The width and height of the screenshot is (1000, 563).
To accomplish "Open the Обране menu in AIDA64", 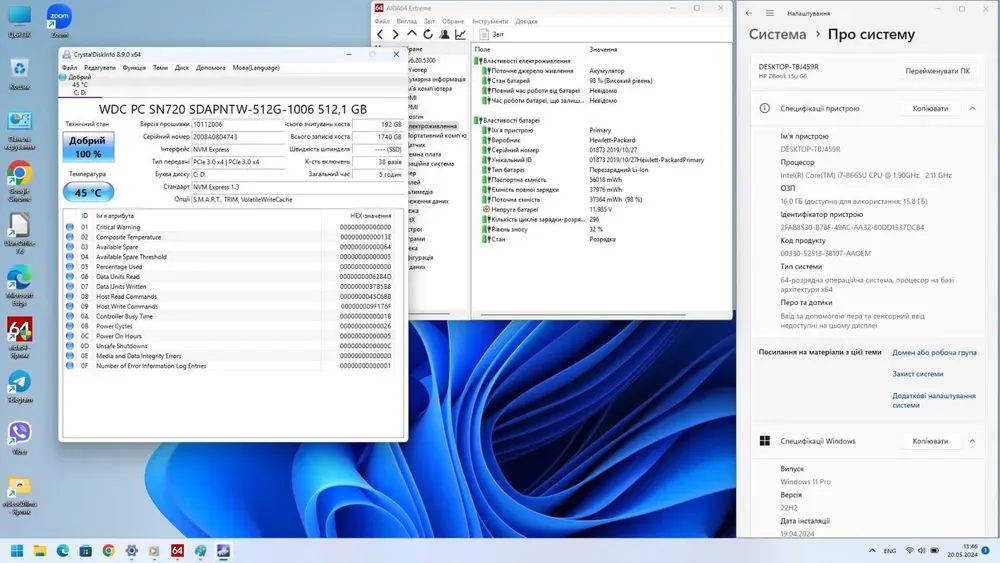I will (x=453, y=21).
